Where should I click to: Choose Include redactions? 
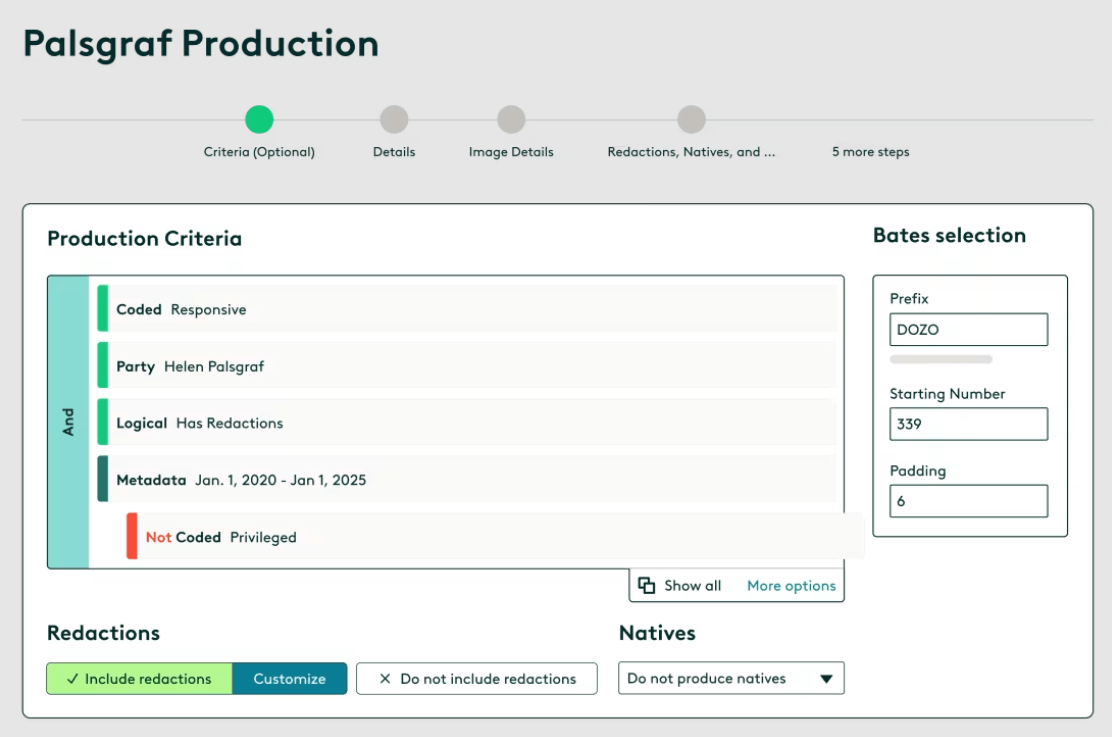pos(140,678)
